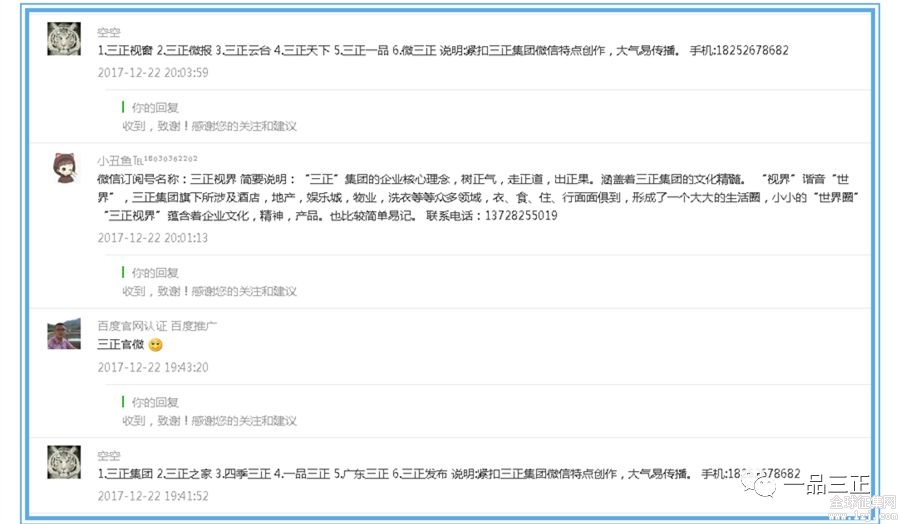Click 你的回复 label under the 20:03:59 comment
The height and width of the screenshot is (524, 900).
point(155,107)
